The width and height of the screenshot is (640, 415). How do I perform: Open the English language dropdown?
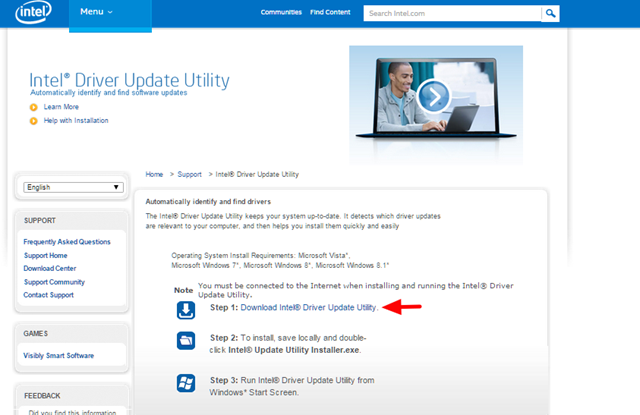(73, 187)
